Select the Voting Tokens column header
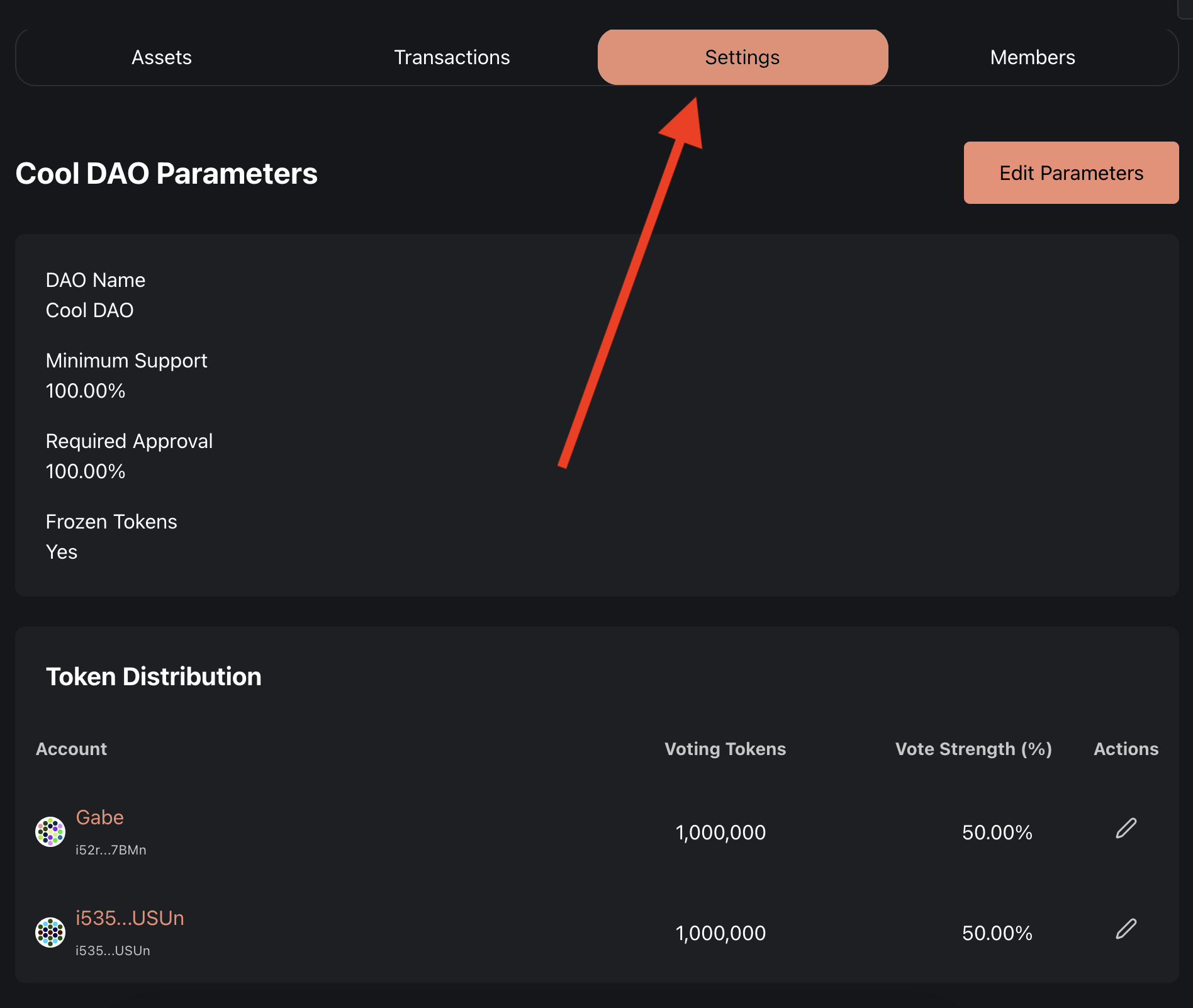 point(725,749)
